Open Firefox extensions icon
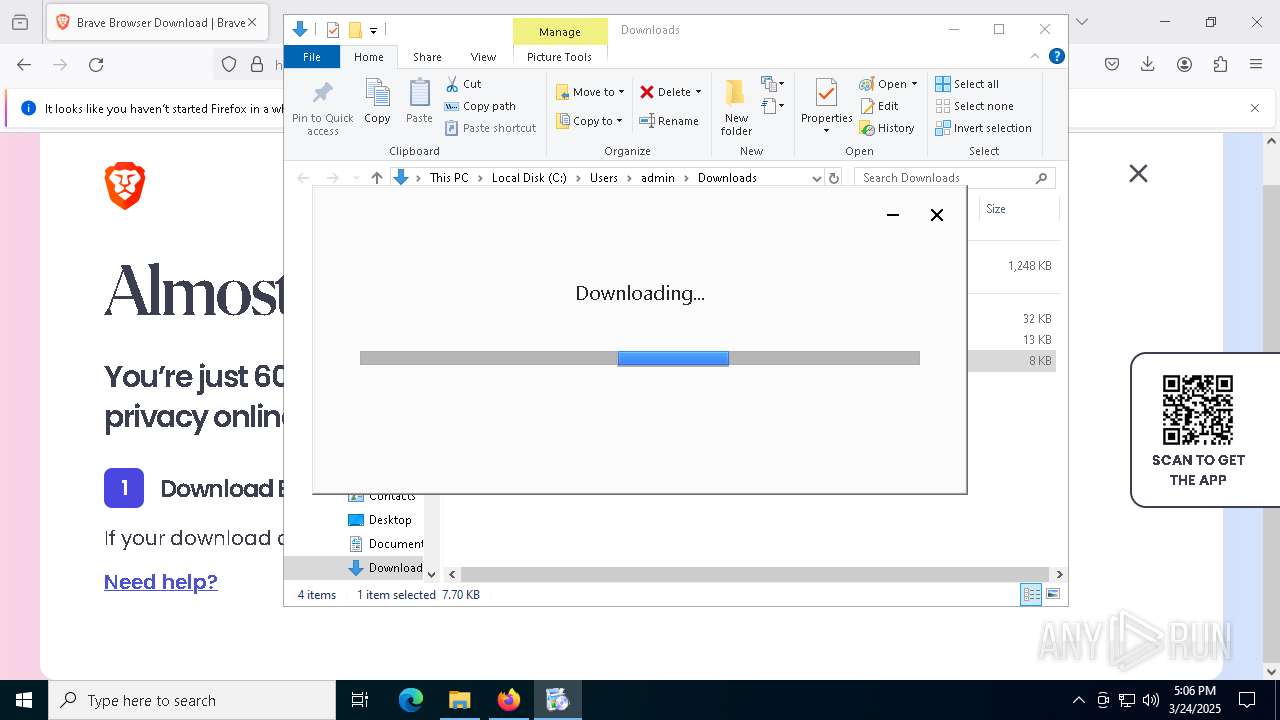This screenshot has width=1280, height=720. pos(1220,65)
